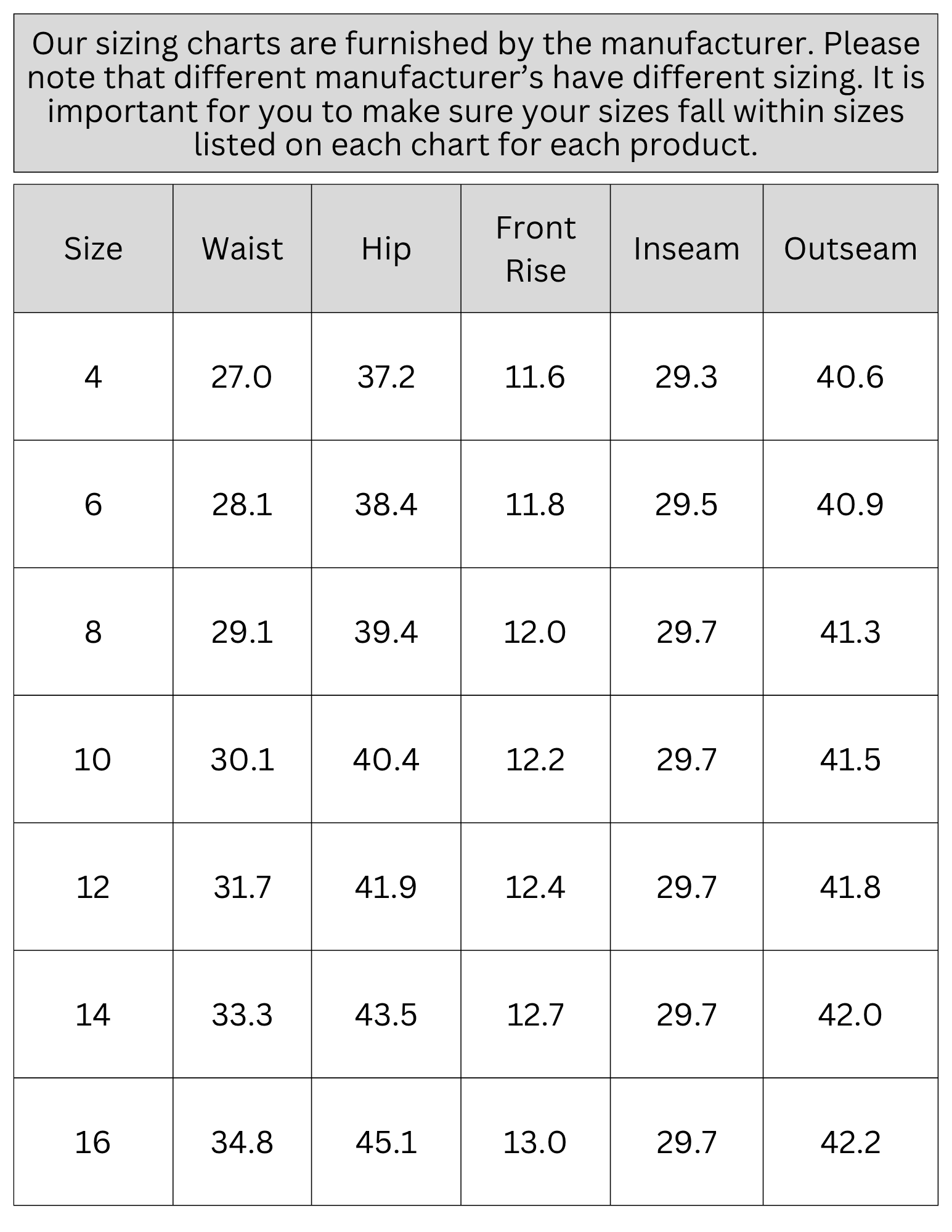Select outseam value 40.9

coord(850,505)
